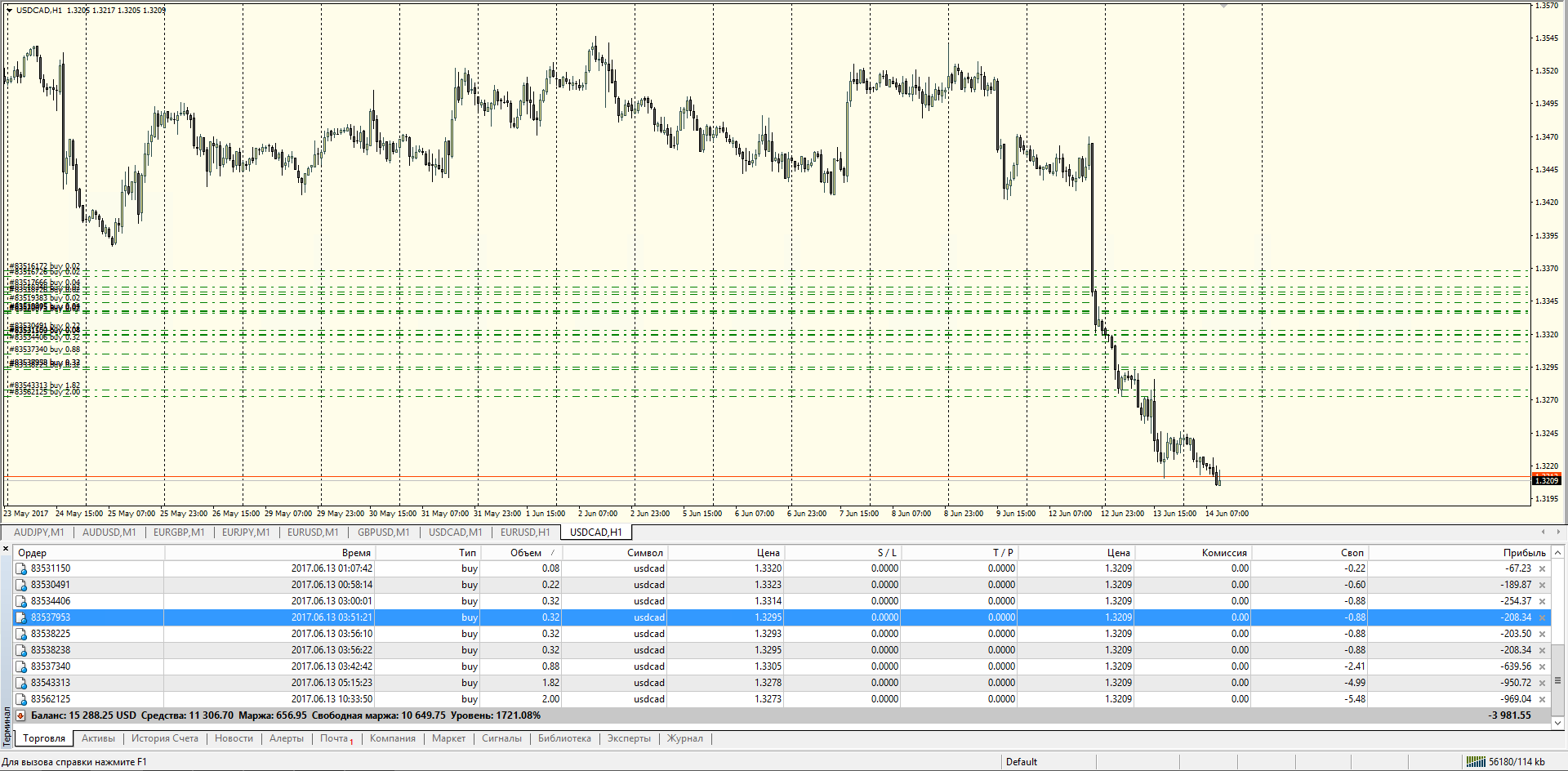Close order with profit -67.23

pyautogui.click(x=1542, y=569)
